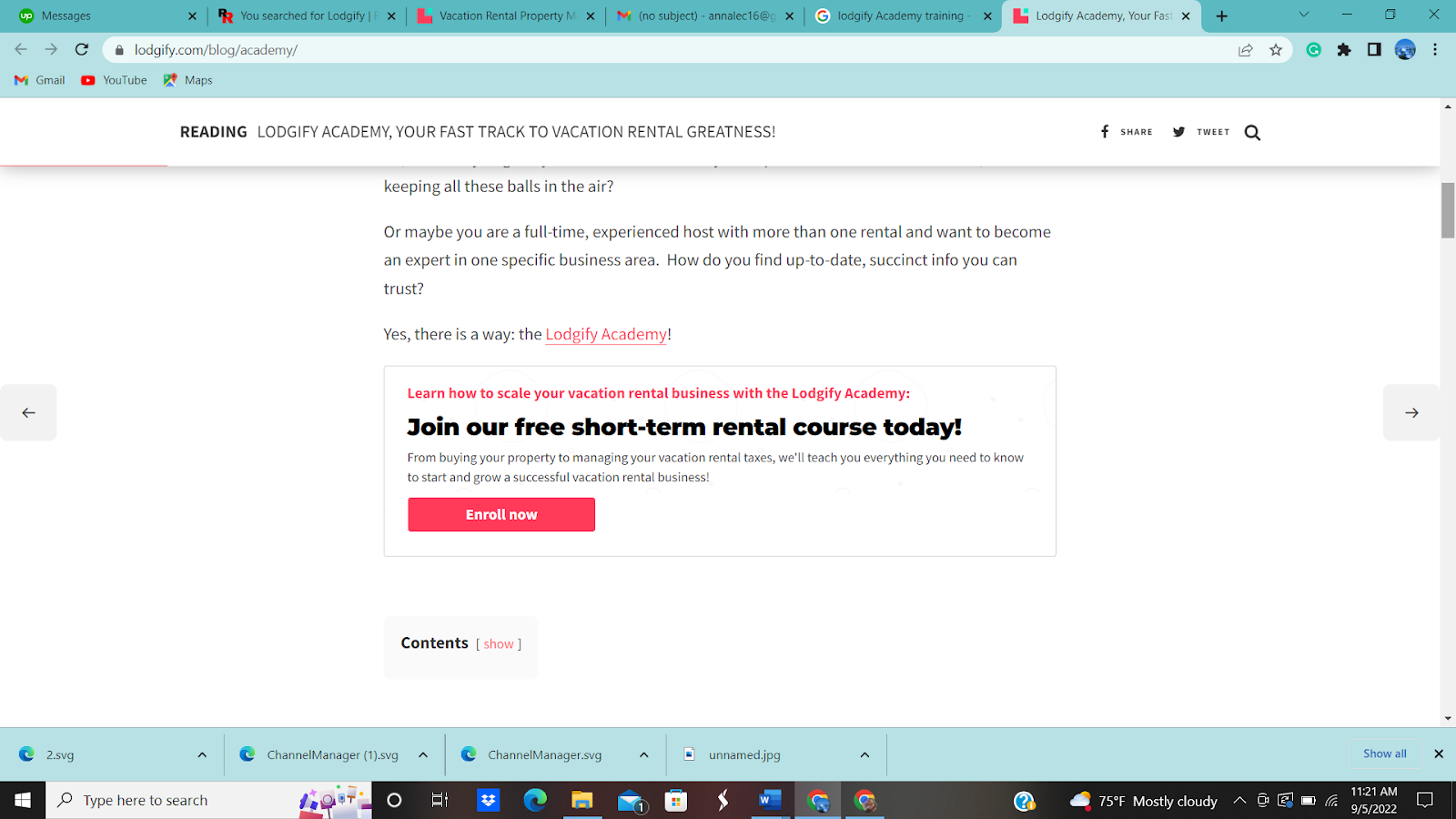Click the Windows 'Type here to search' box
The width and height of the screenshot is (1456, 819).
pos(209,800)
